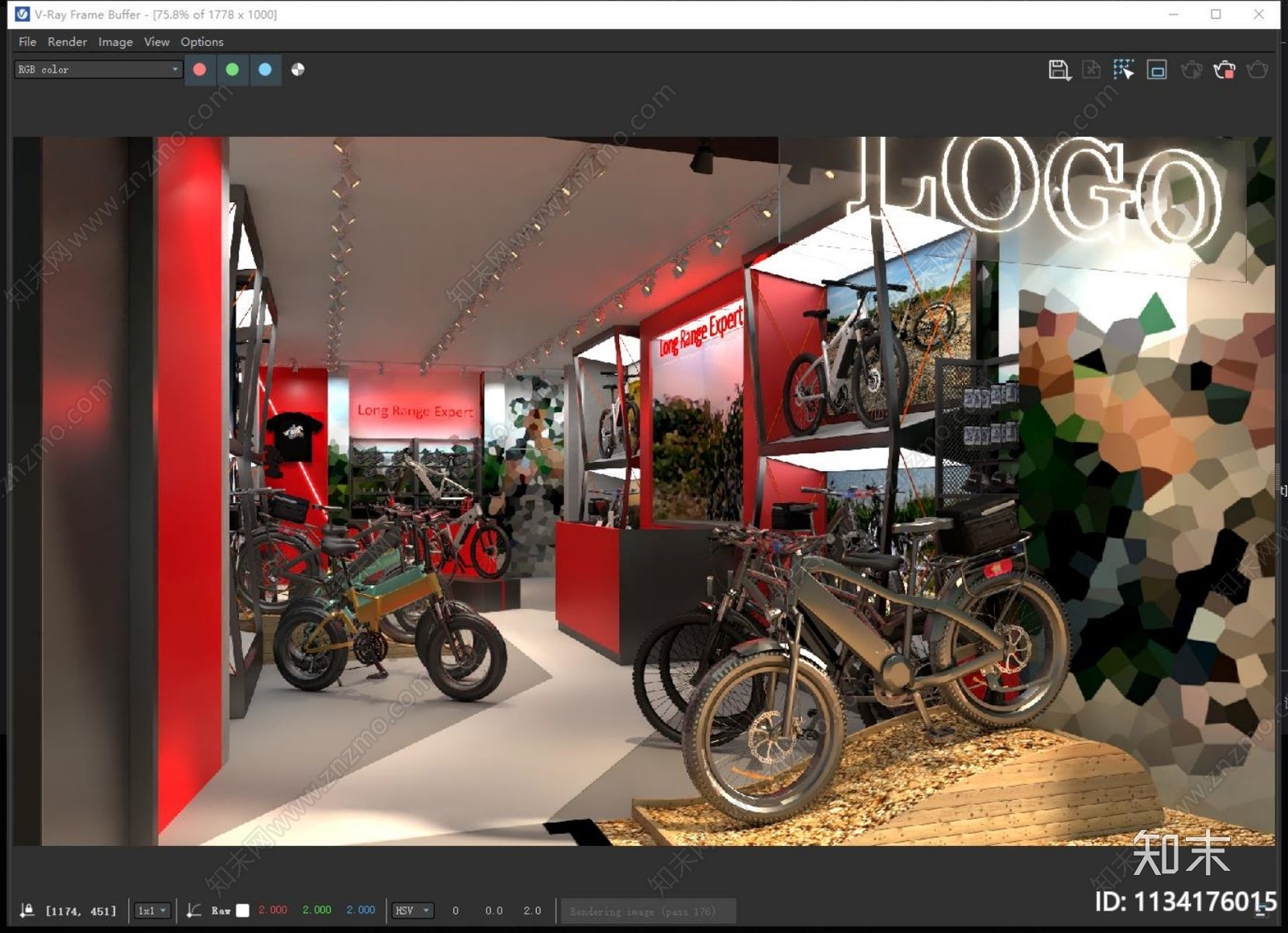Switch to alpha channel view

pyautogui.click(x=298, y=69)
